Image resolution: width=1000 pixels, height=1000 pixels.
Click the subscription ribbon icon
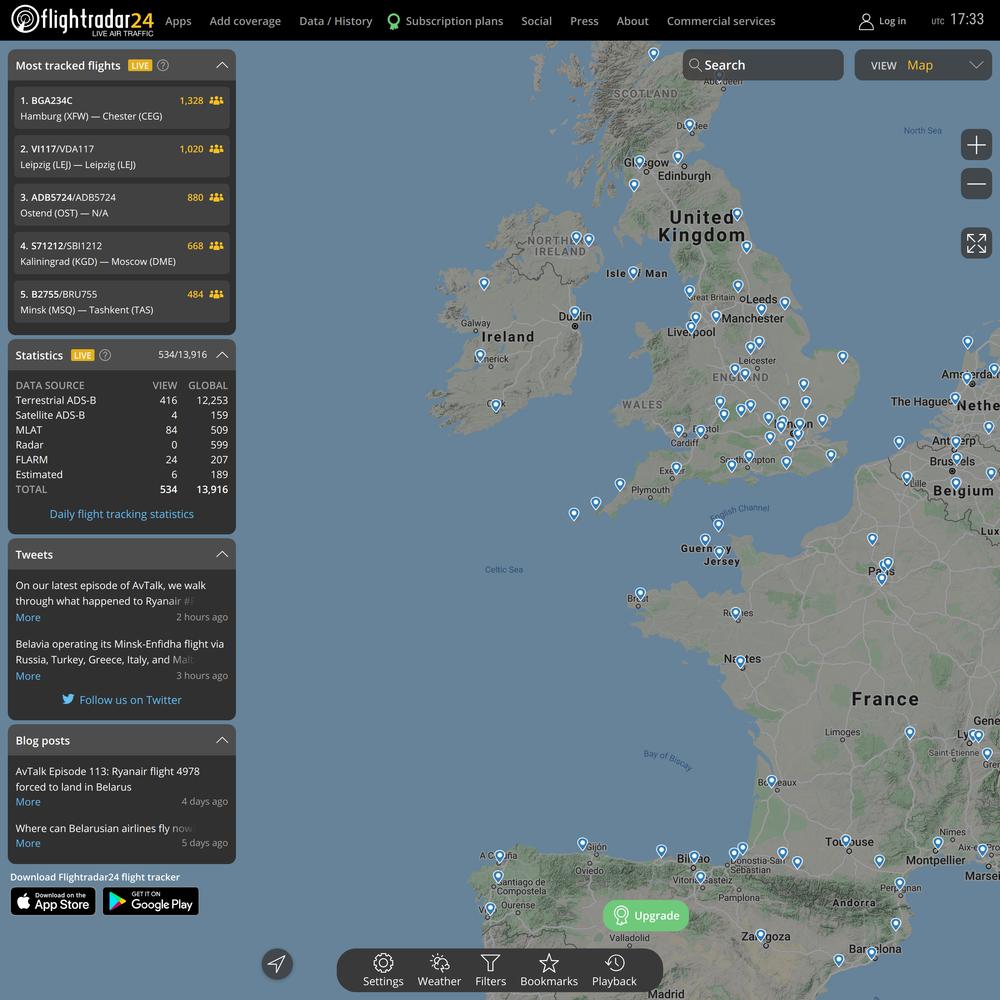pyautogui.click(x=393, y=22)
